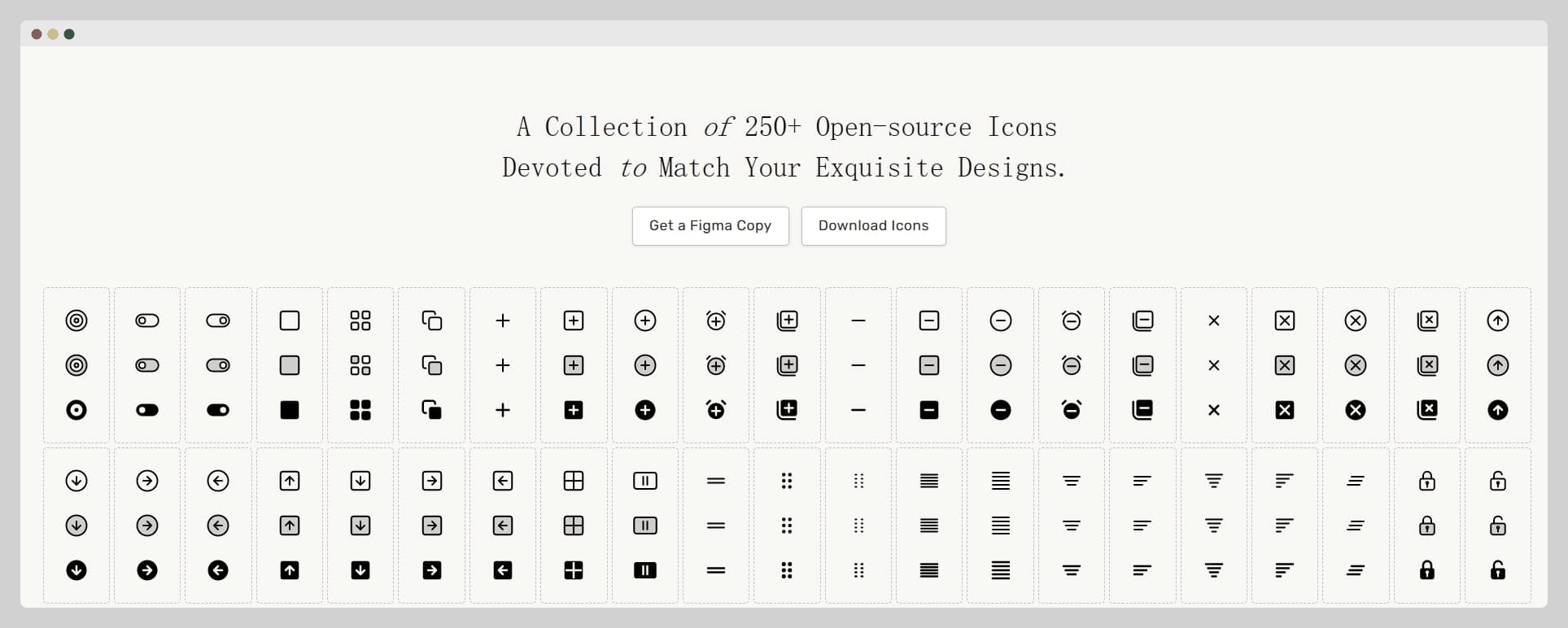This screenshot has width=1568, height=628.
Task: Select the solid four-square grid icon
Action: click(x=360, y=410)
